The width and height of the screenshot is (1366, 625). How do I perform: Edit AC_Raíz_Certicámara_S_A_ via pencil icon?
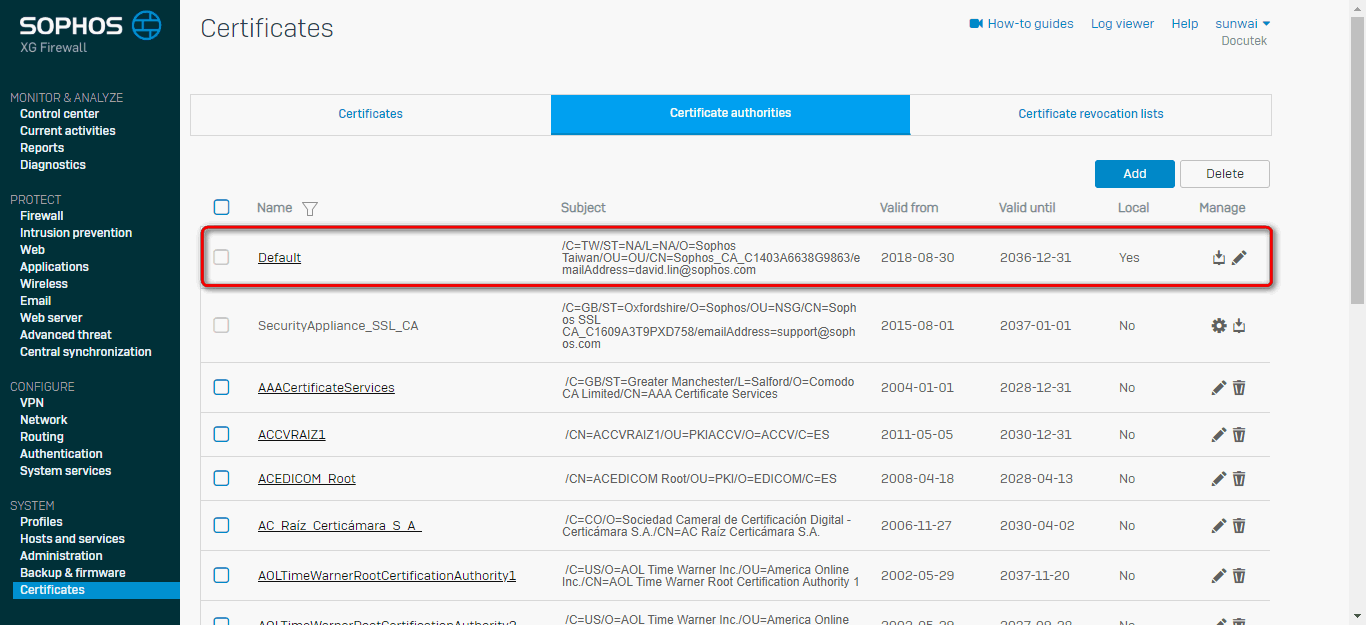pyautogui.click(x=1219, y=525)
